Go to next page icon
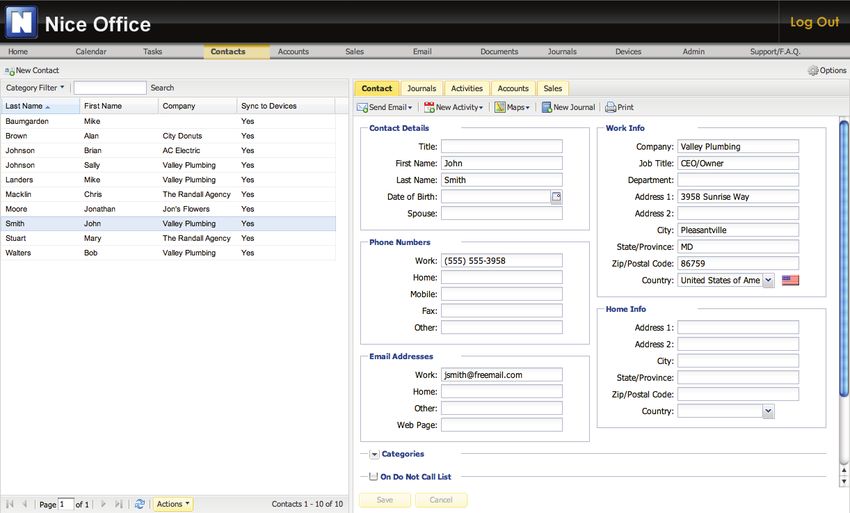 pos(104,504)
